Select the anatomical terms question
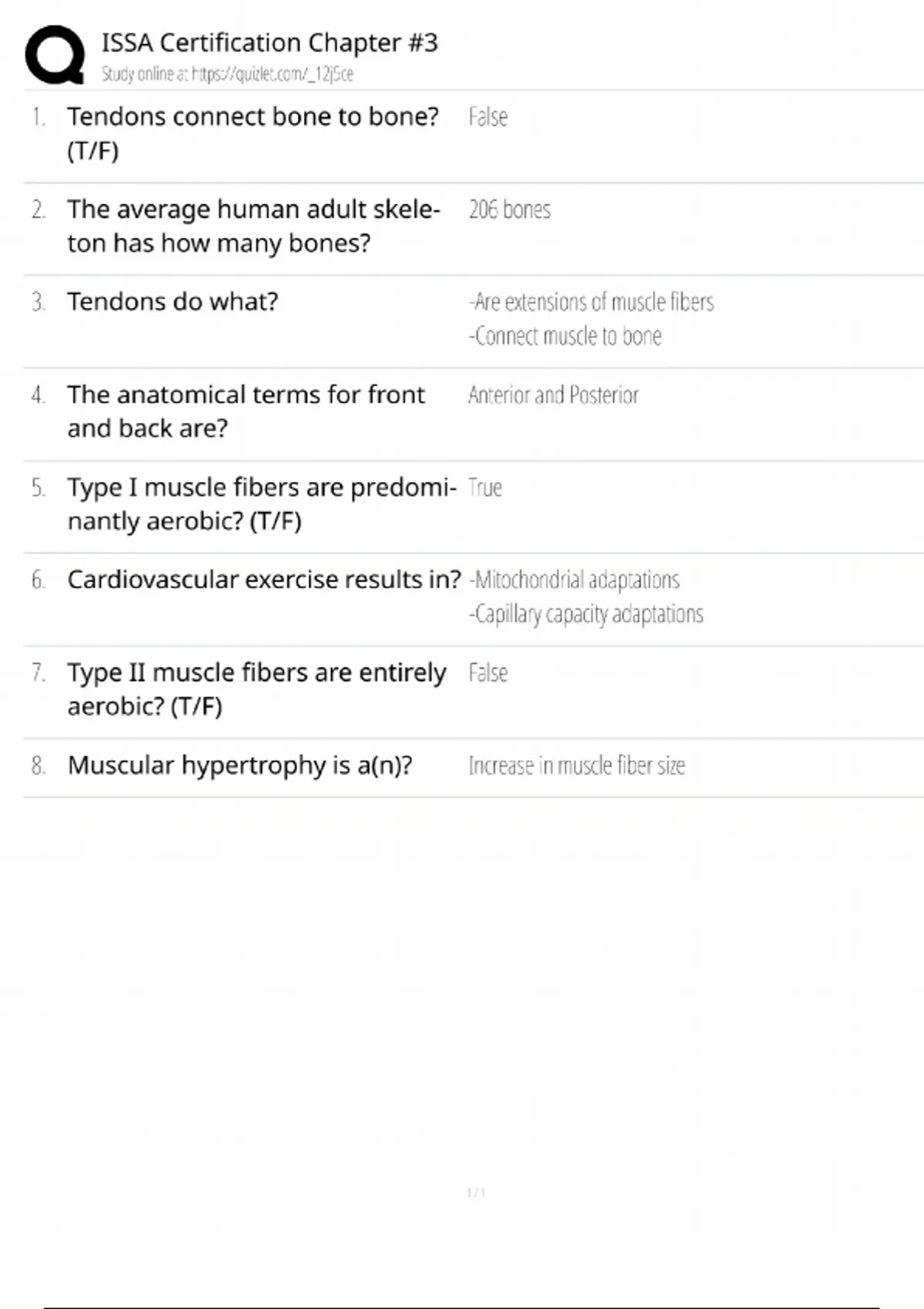924x1309 pixels. point(246,411)
